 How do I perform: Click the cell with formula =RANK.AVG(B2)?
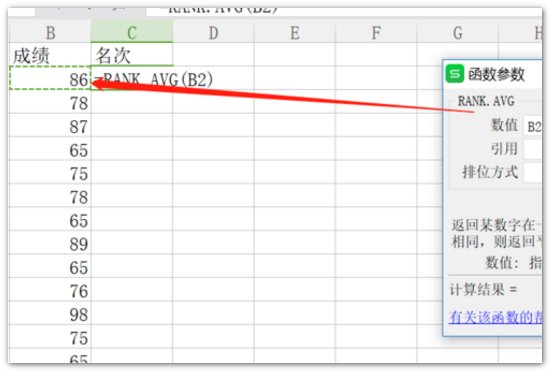coord(132,79)
